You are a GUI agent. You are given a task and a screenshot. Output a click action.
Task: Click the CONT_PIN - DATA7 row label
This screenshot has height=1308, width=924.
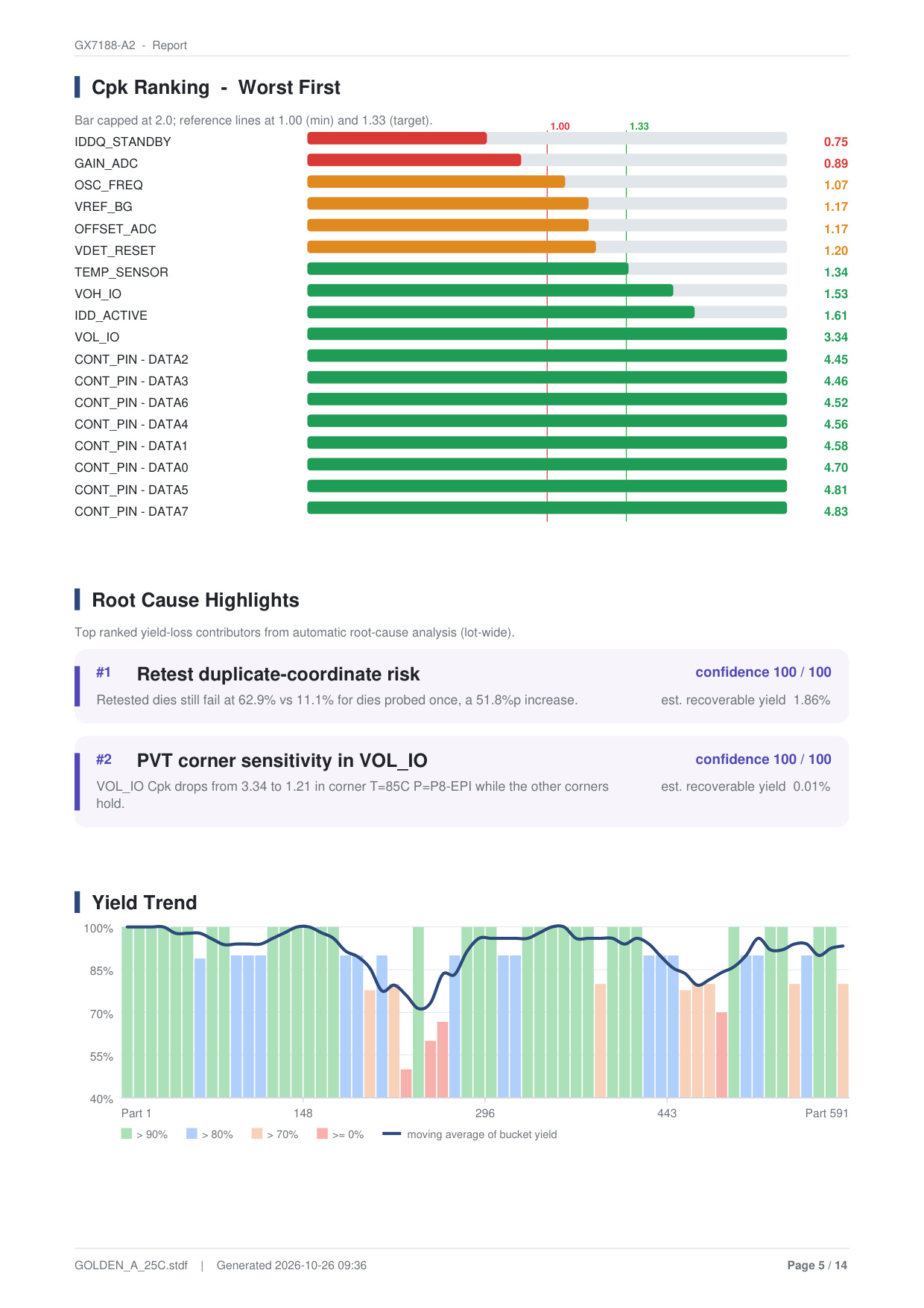131,511
